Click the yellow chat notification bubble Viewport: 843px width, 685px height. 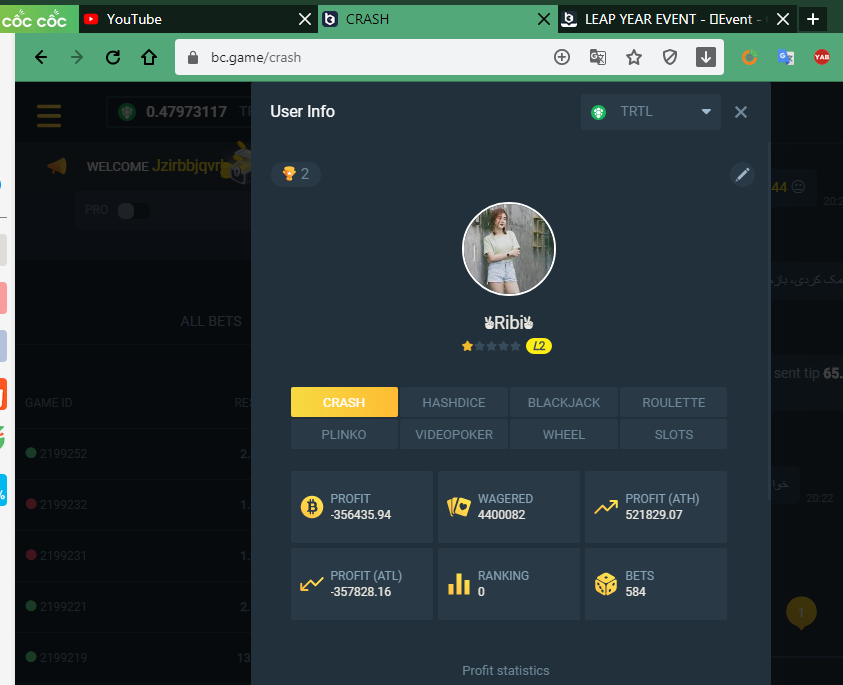tap(801, 611)
